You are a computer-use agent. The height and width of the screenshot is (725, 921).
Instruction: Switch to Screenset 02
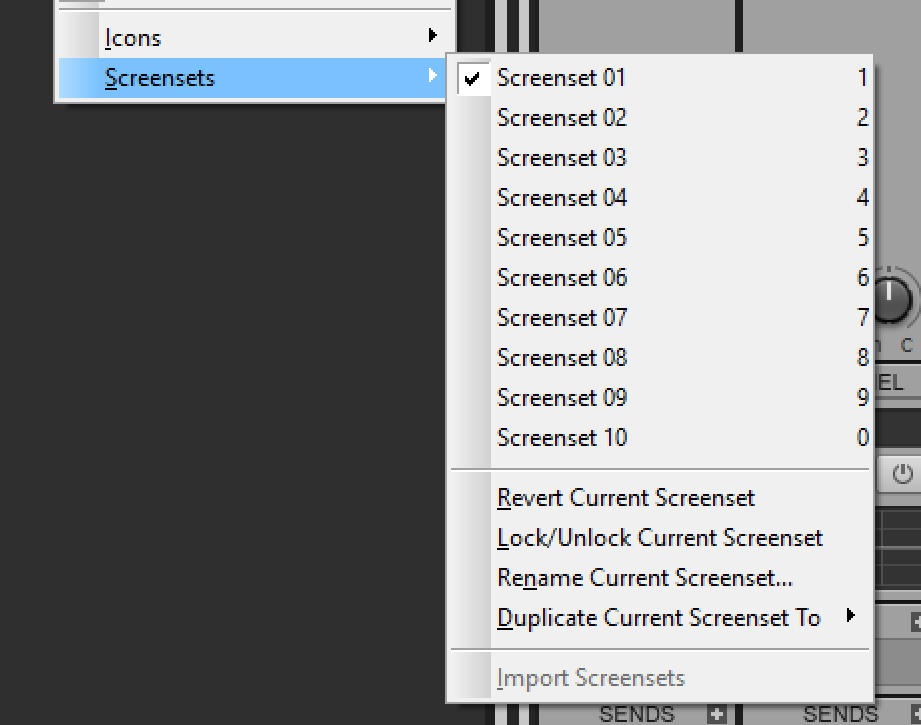click(x=561, y=117)
